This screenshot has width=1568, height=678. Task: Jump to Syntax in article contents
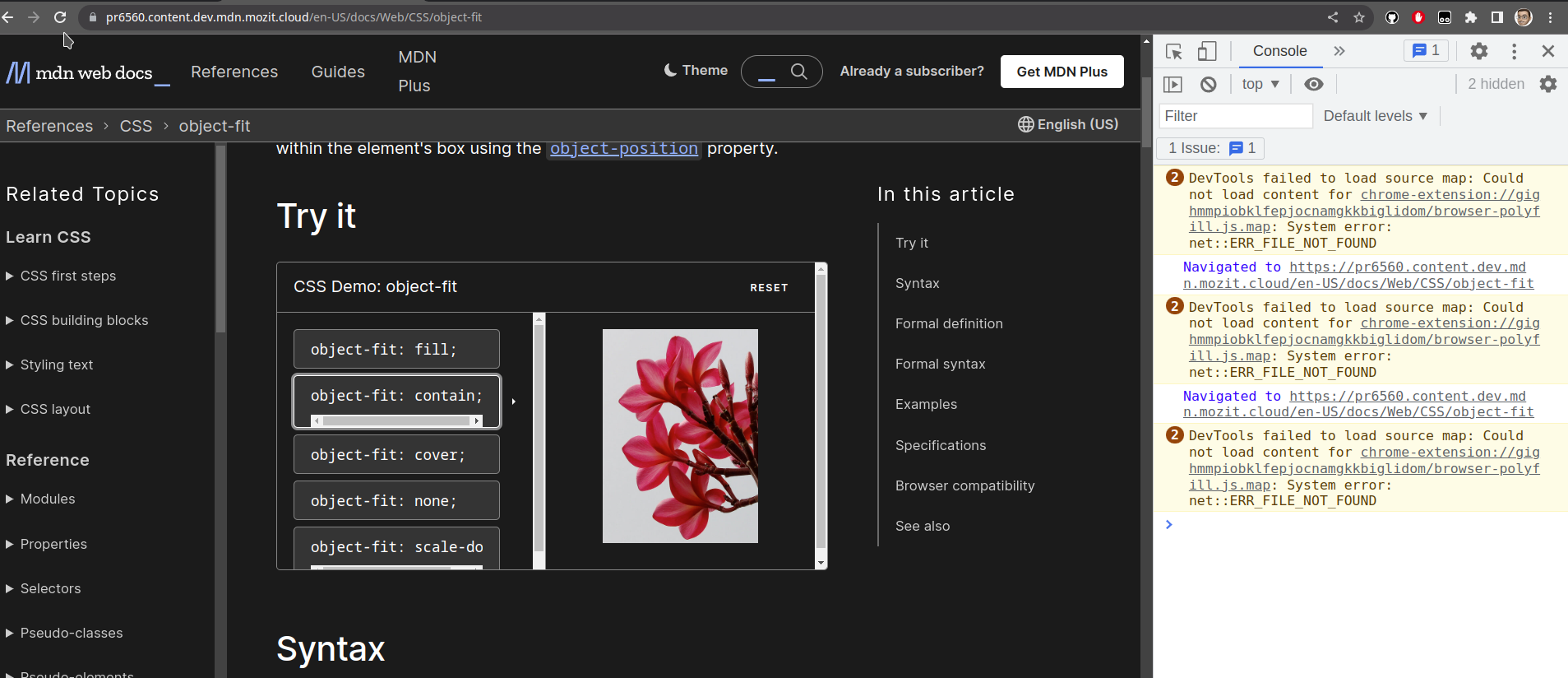(918, 283)
